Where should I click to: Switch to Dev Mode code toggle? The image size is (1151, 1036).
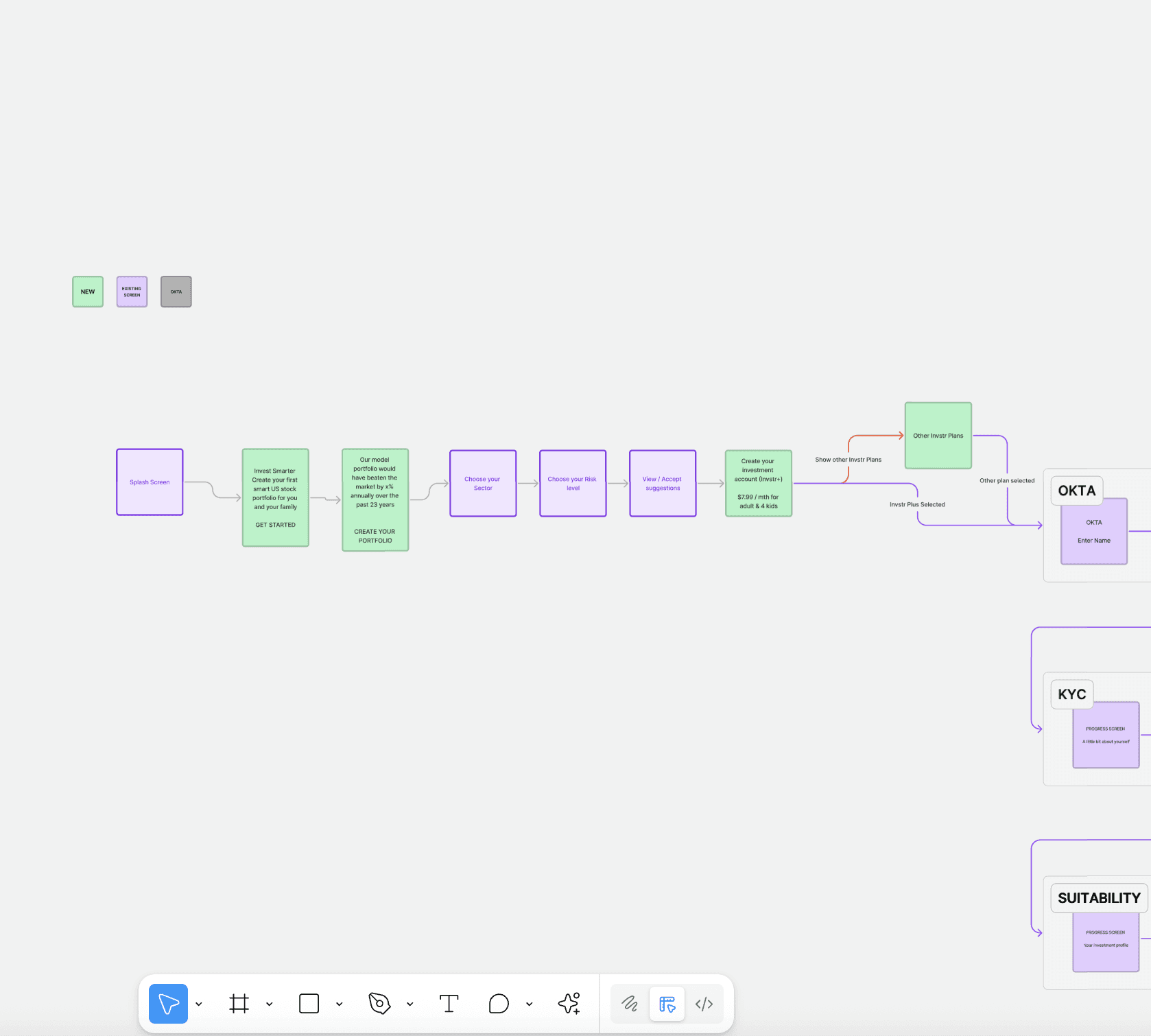704,1004
